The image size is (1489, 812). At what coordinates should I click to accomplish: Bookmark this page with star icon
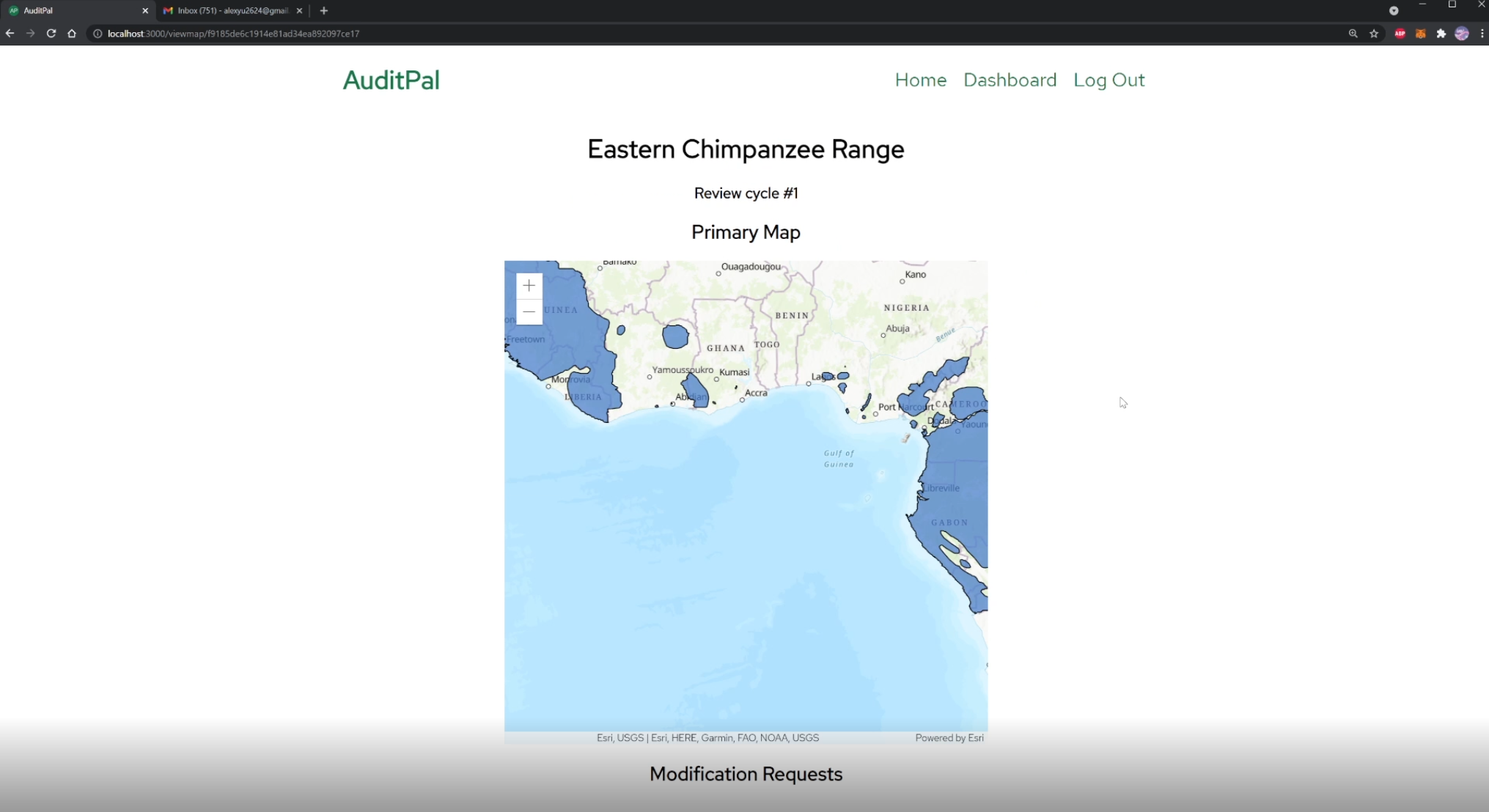click(1374, 34)
